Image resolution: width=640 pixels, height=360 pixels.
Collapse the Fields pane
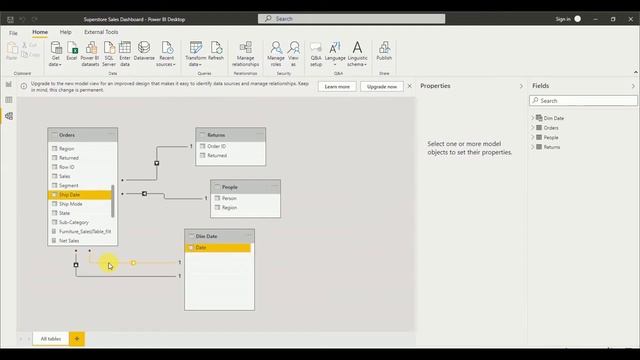[633, 86]
